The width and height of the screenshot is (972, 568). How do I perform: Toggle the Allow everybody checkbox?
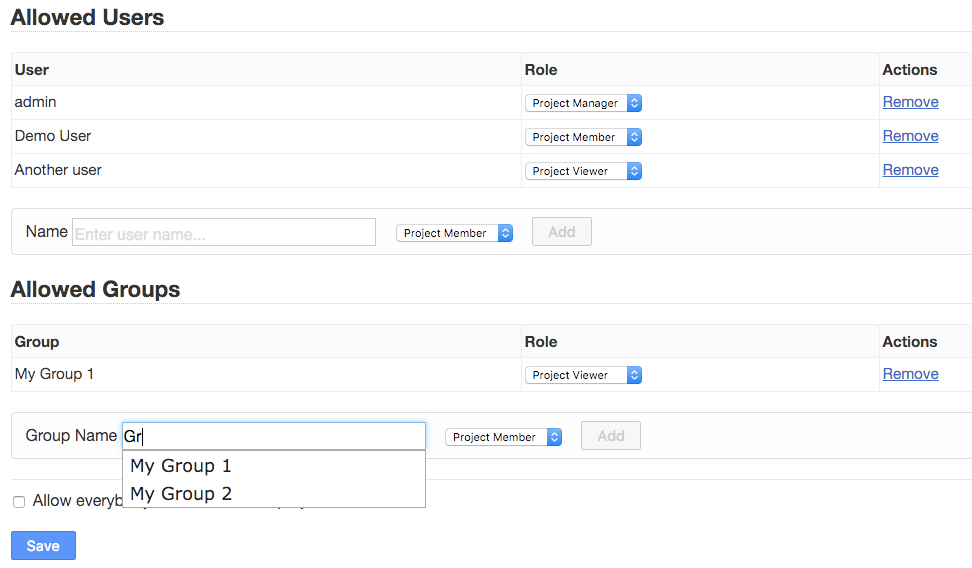(x=19, y=502)
